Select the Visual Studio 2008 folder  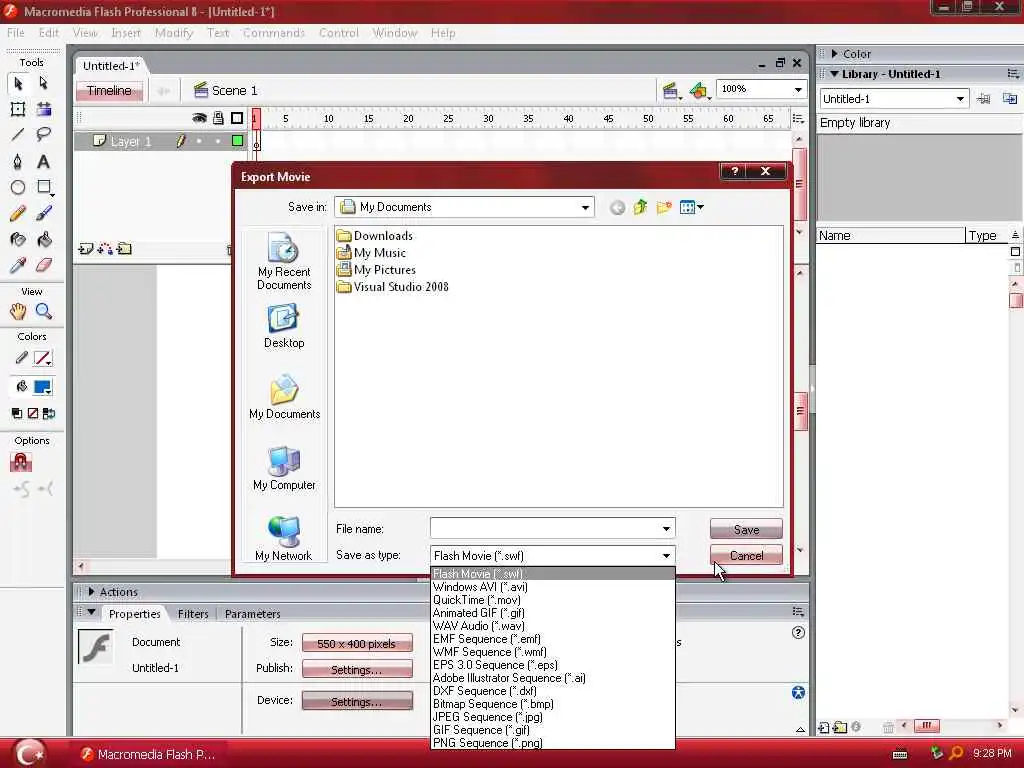coord(392,287)
